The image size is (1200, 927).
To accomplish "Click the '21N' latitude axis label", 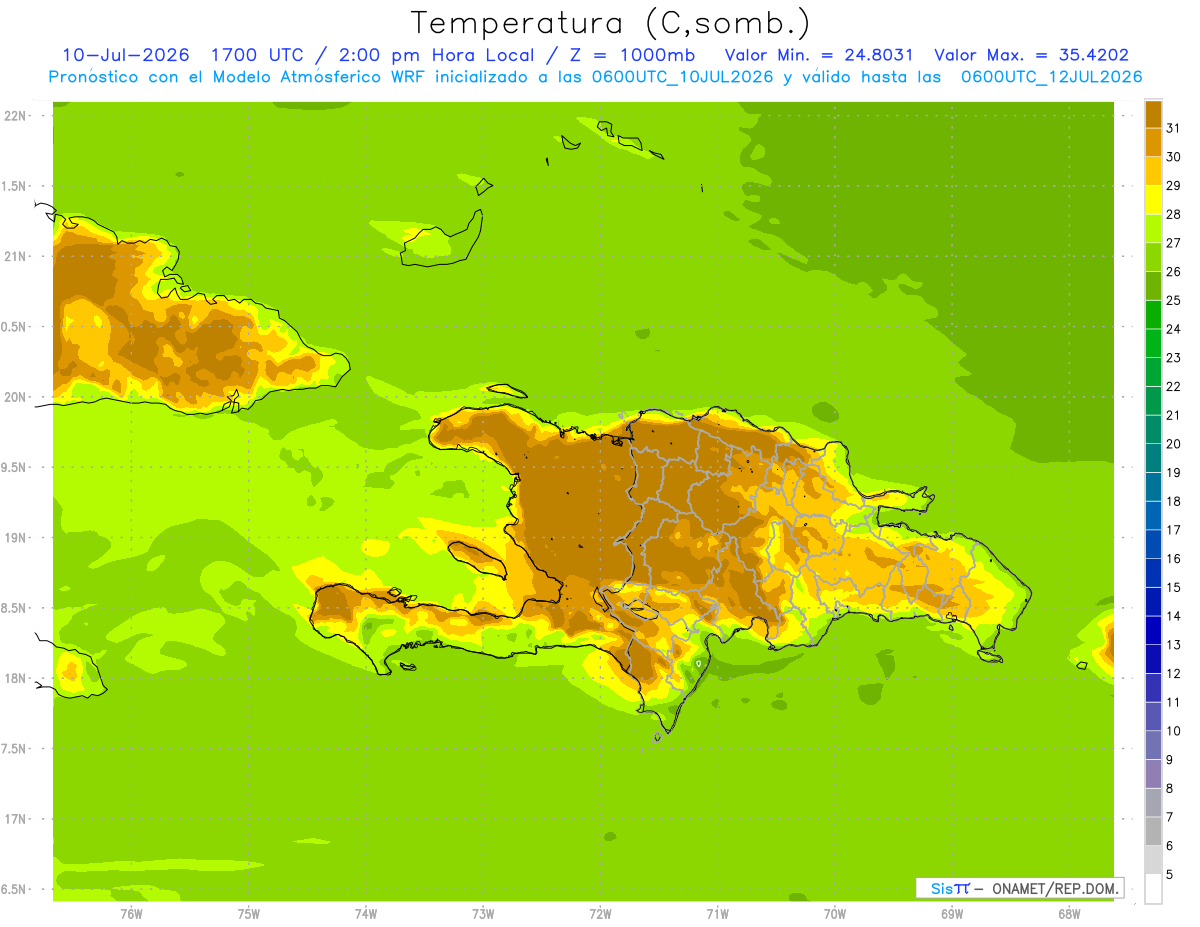I will pos(15,256).
